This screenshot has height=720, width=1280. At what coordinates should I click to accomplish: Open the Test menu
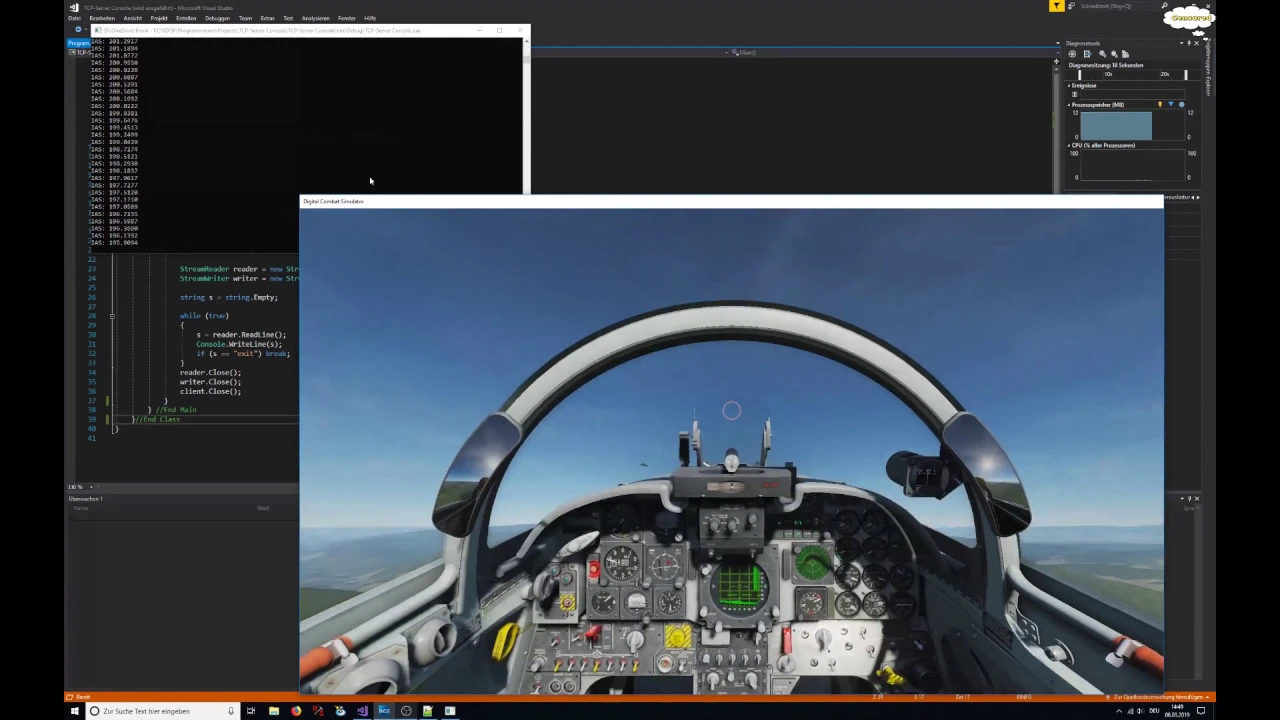coord(288,18)
